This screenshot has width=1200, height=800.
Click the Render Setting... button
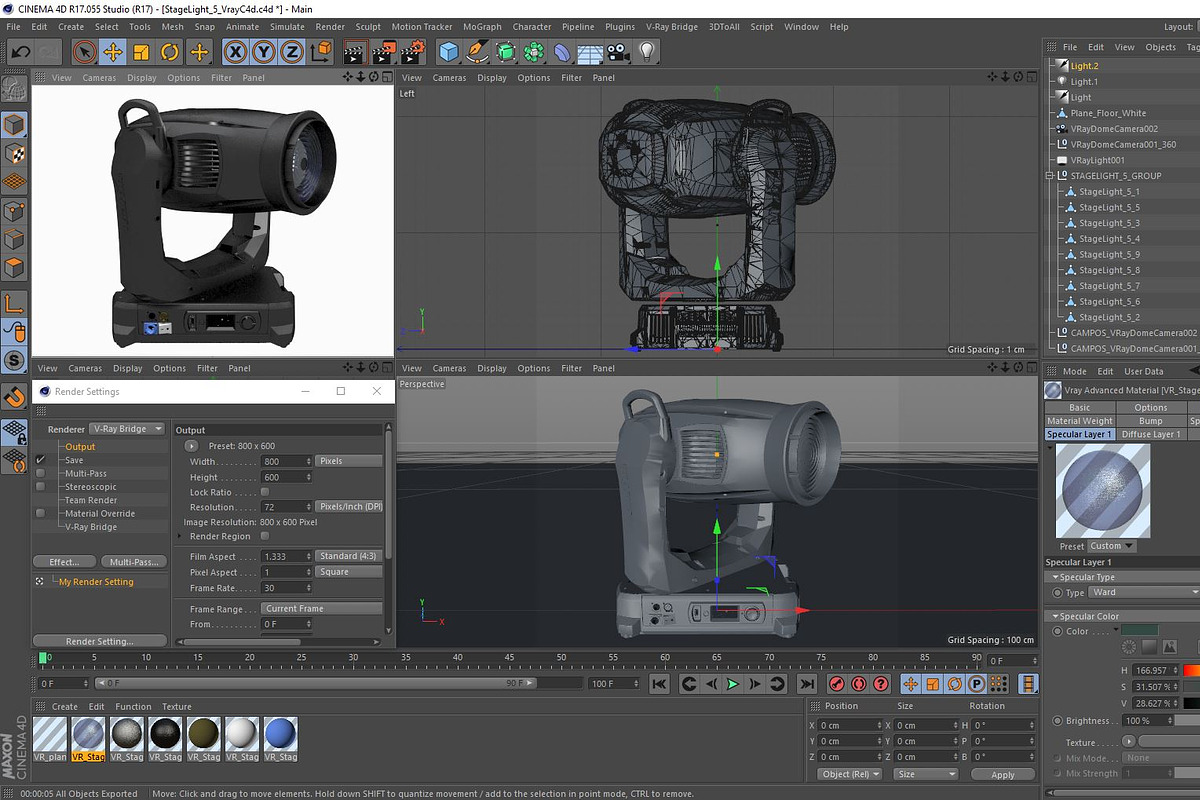coord(100,641)
